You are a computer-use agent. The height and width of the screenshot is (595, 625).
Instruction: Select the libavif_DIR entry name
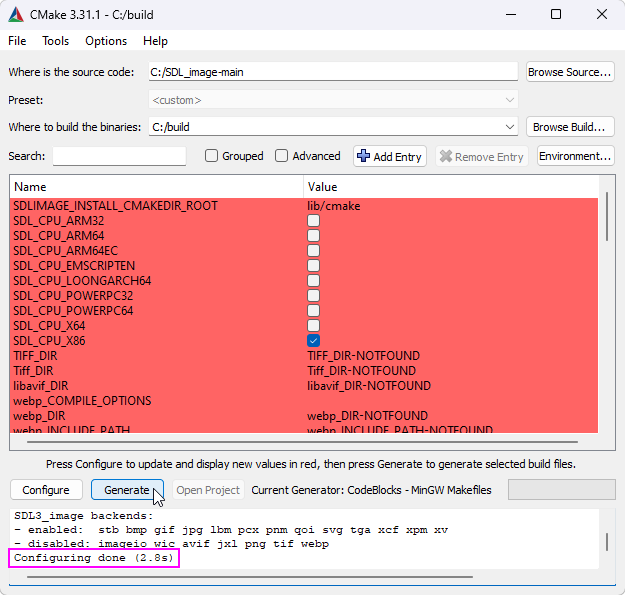pos(41,386)
